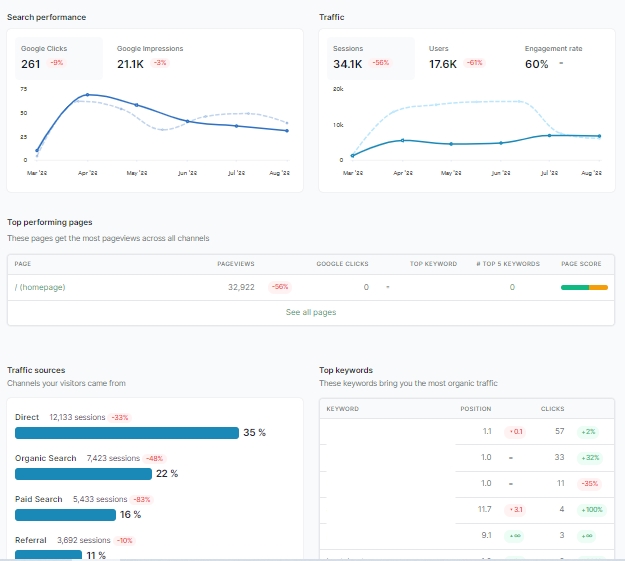Click the Paid Search sessions bar
This screenshot has width=625, height=561.
[65, 515]
